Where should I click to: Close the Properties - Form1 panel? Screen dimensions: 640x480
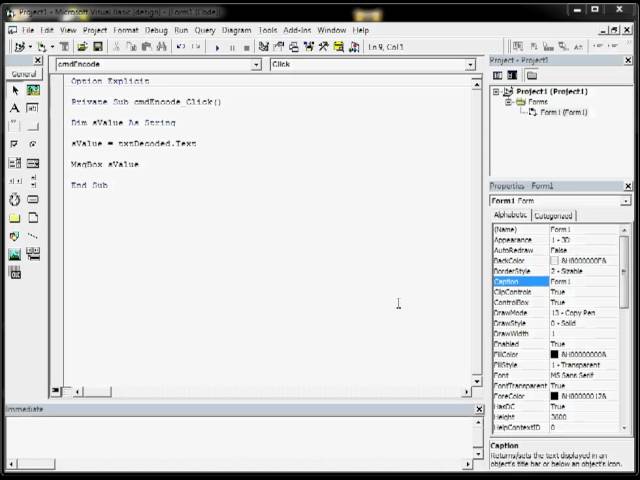(628, 186)
